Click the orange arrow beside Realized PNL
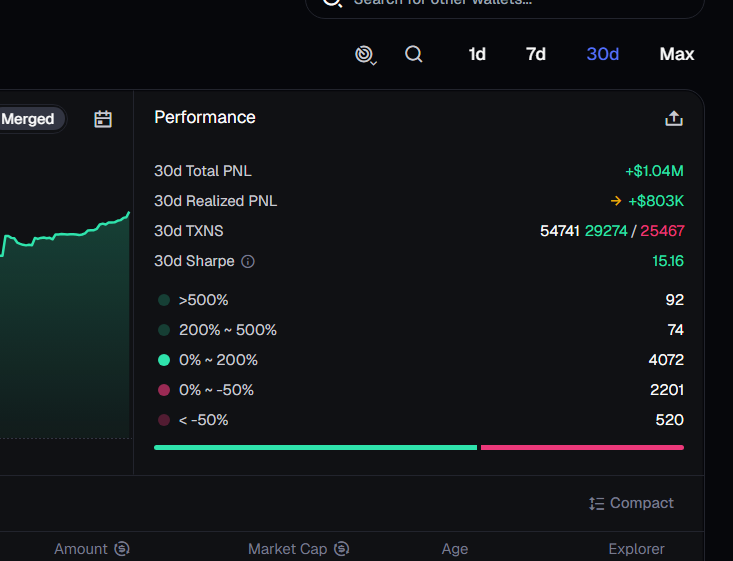 tap(616, 201)
